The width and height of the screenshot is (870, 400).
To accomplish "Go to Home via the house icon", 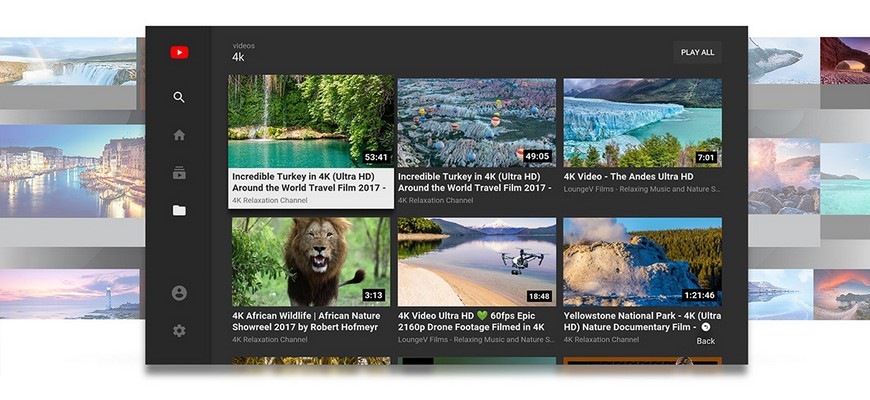I will [179, 135].
